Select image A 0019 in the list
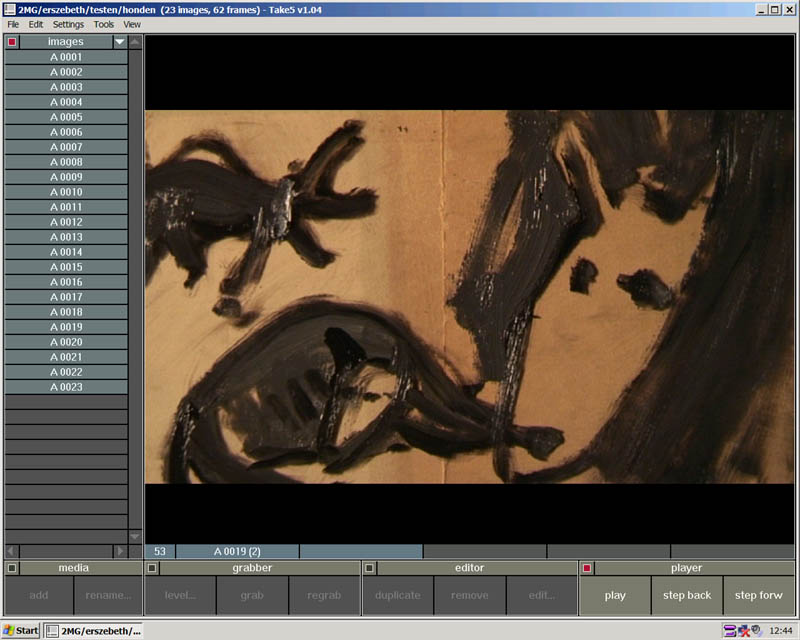This screenshot has height=640, width=800. pyautogui.click(x=66, y=327)
